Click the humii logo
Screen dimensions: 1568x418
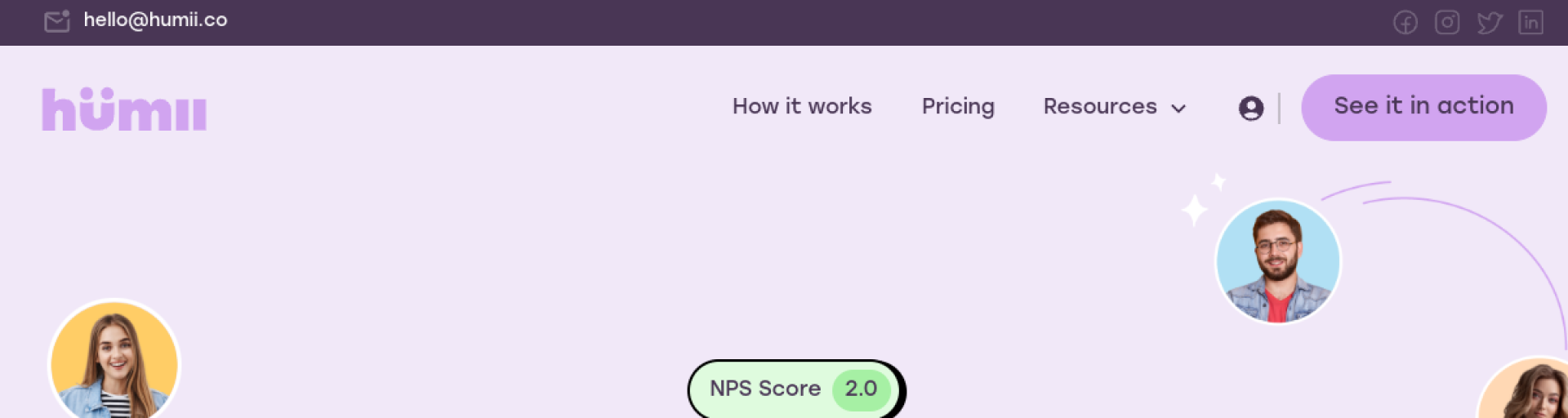124,109
